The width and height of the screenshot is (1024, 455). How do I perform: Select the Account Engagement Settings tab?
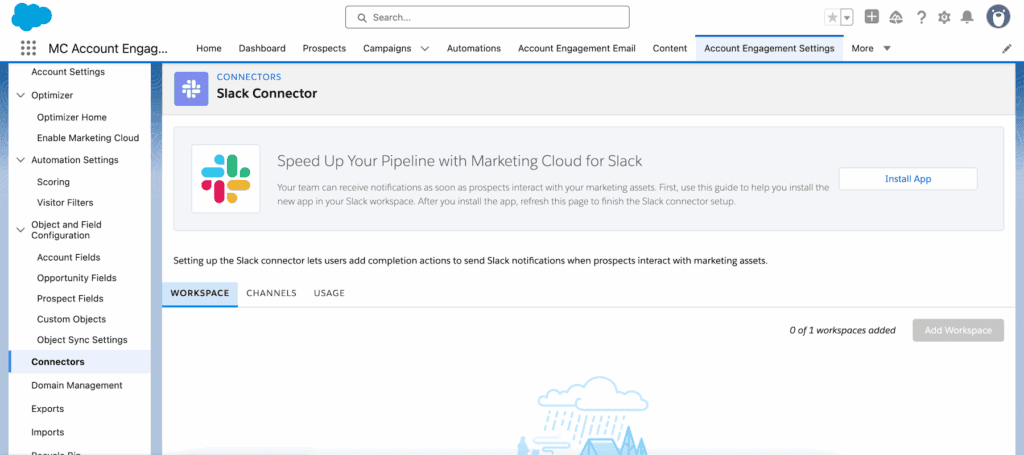(769, 48)
